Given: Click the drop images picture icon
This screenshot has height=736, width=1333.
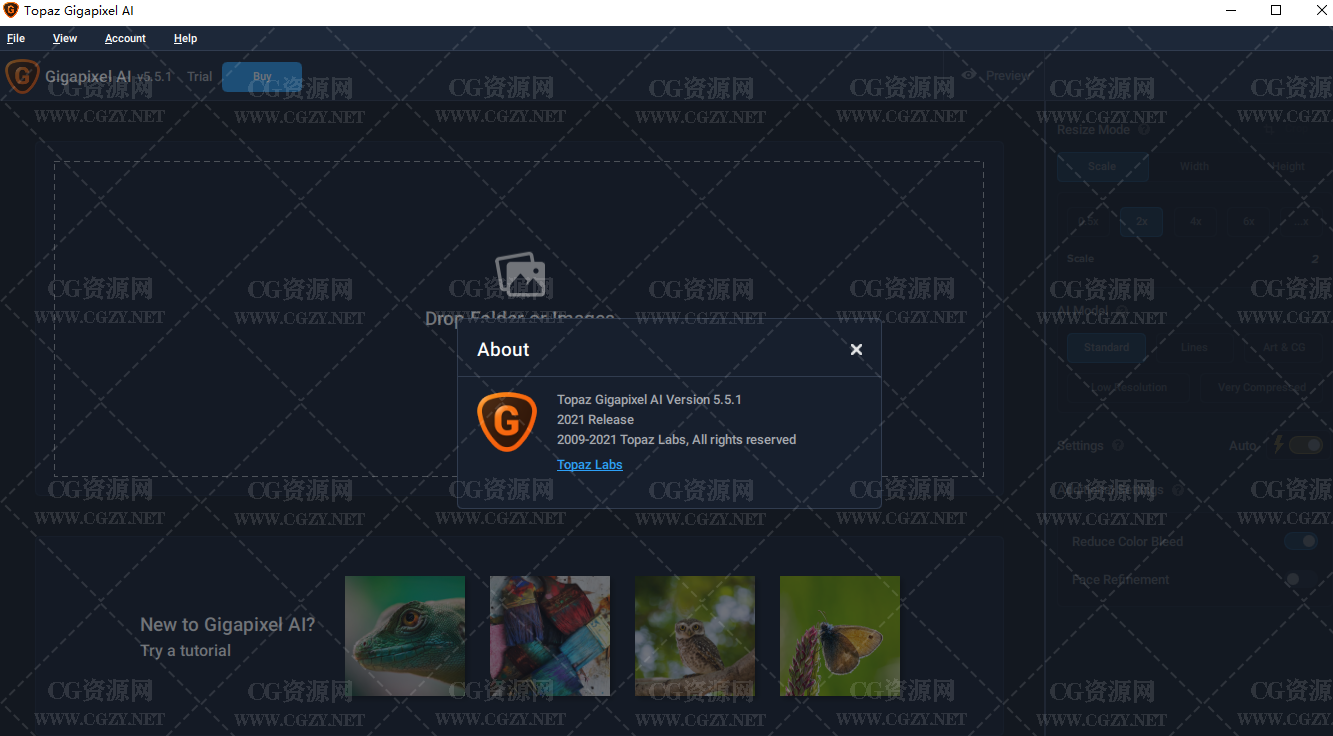Looking at the screenshot, I should coord(520,274).
